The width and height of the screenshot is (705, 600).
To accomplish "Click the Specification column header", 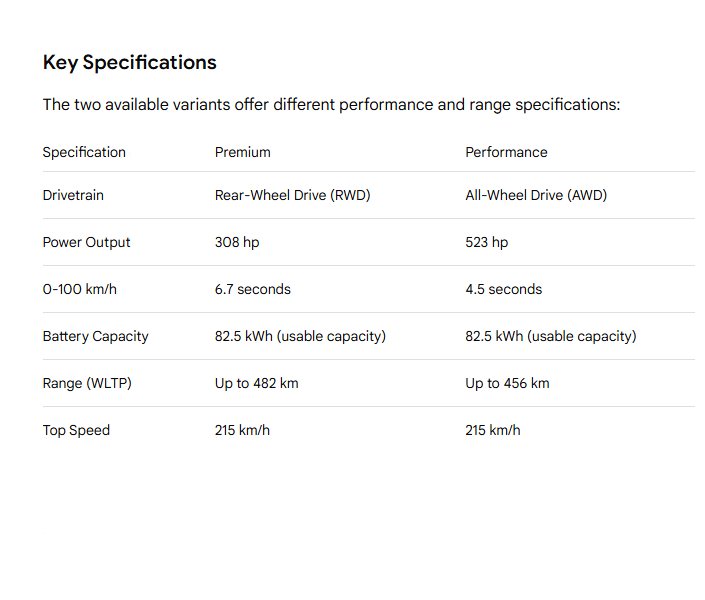I will point(84,152).
